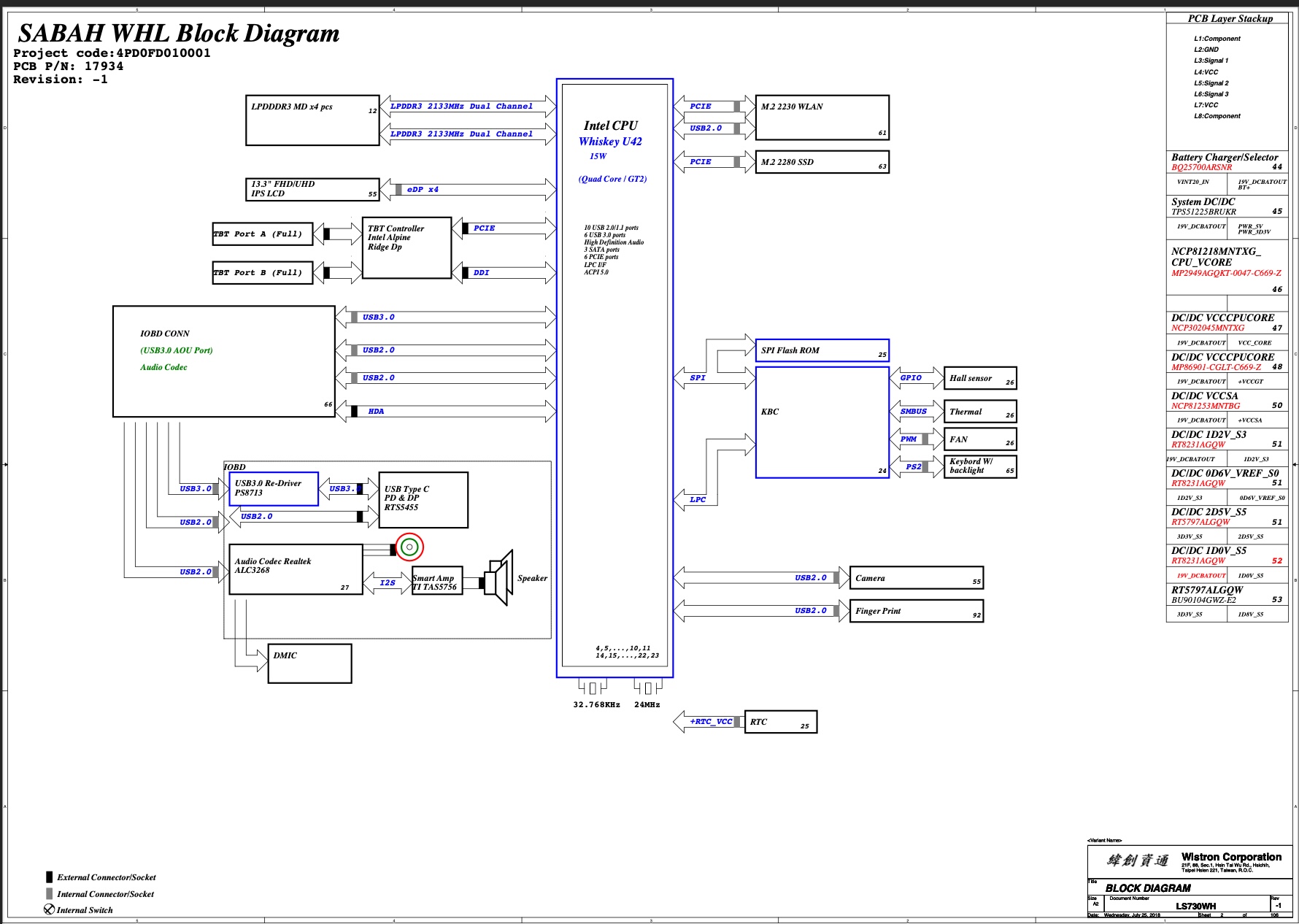Click the Thermal box
This screenshot has height=924, width=1299.
[x=980, y=412]
